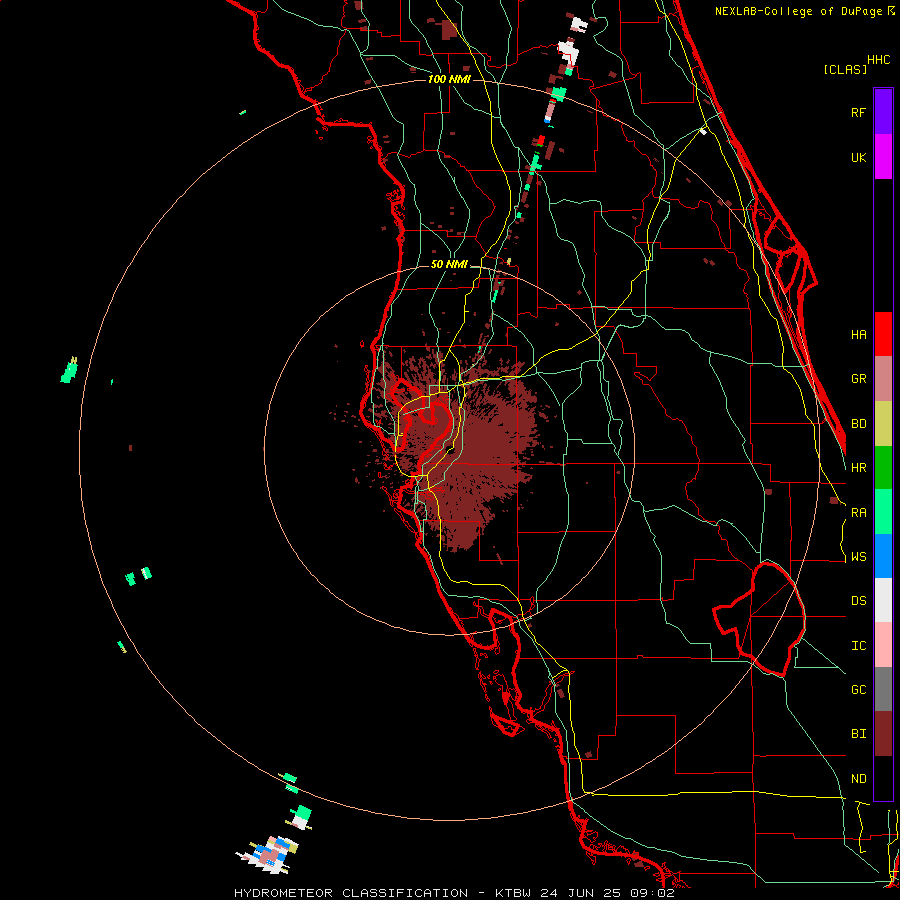
Task: Click the dark green HR legend swatch
Action: pyautogui.click(x=883, y=468)
